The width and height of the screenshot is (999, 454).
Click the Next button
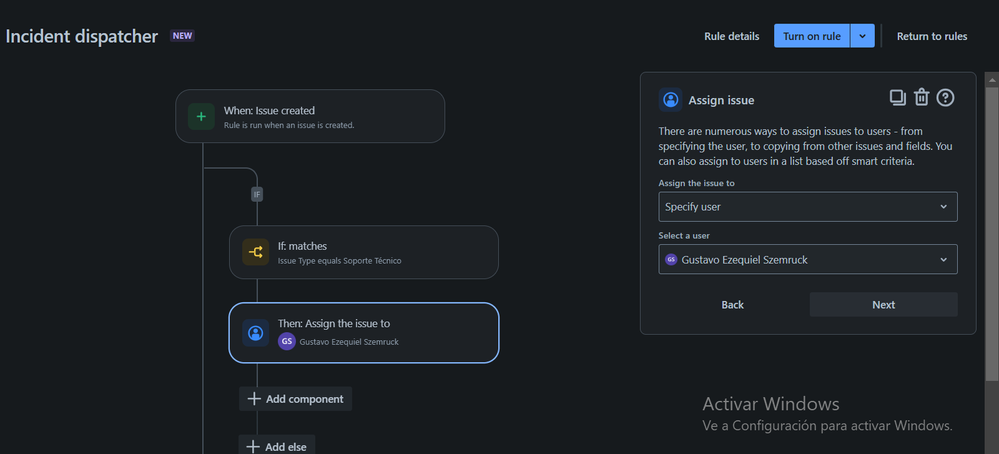click(x=883, y=304)
